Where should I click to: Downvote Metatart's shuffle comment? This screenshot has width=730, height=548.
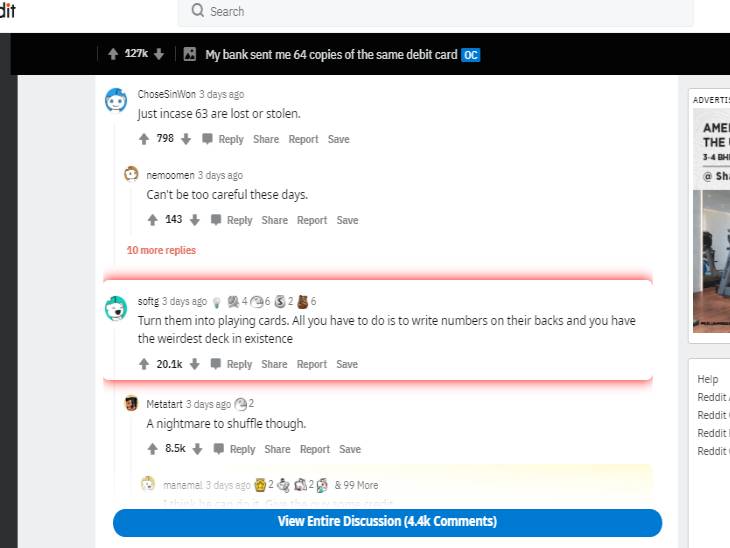[198, 449]
